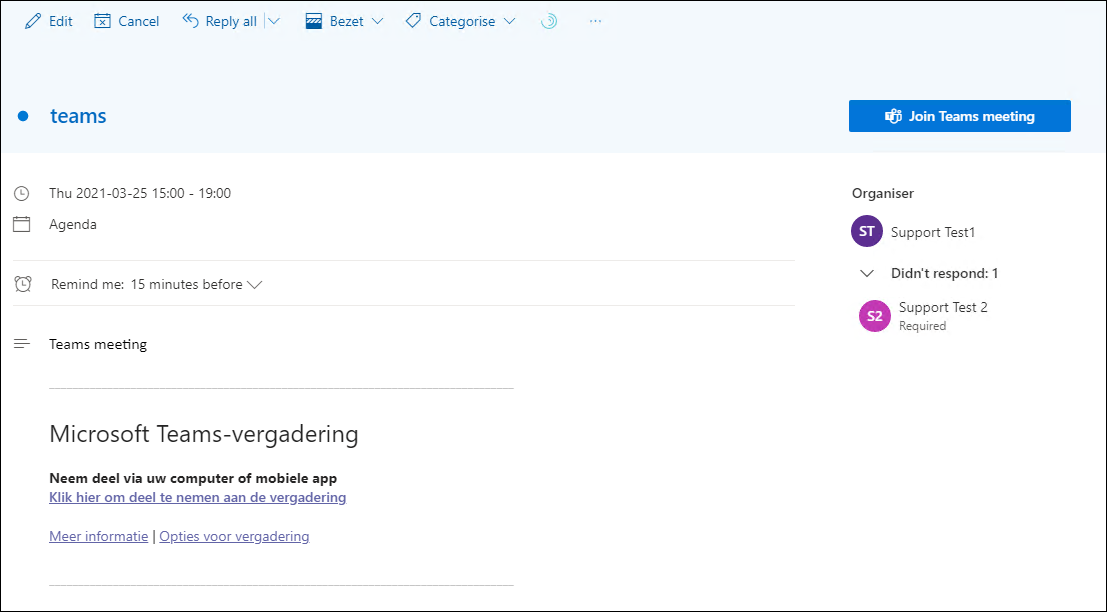
Task: Open the Meer informatie link
Action: click(x=99, y=536)
